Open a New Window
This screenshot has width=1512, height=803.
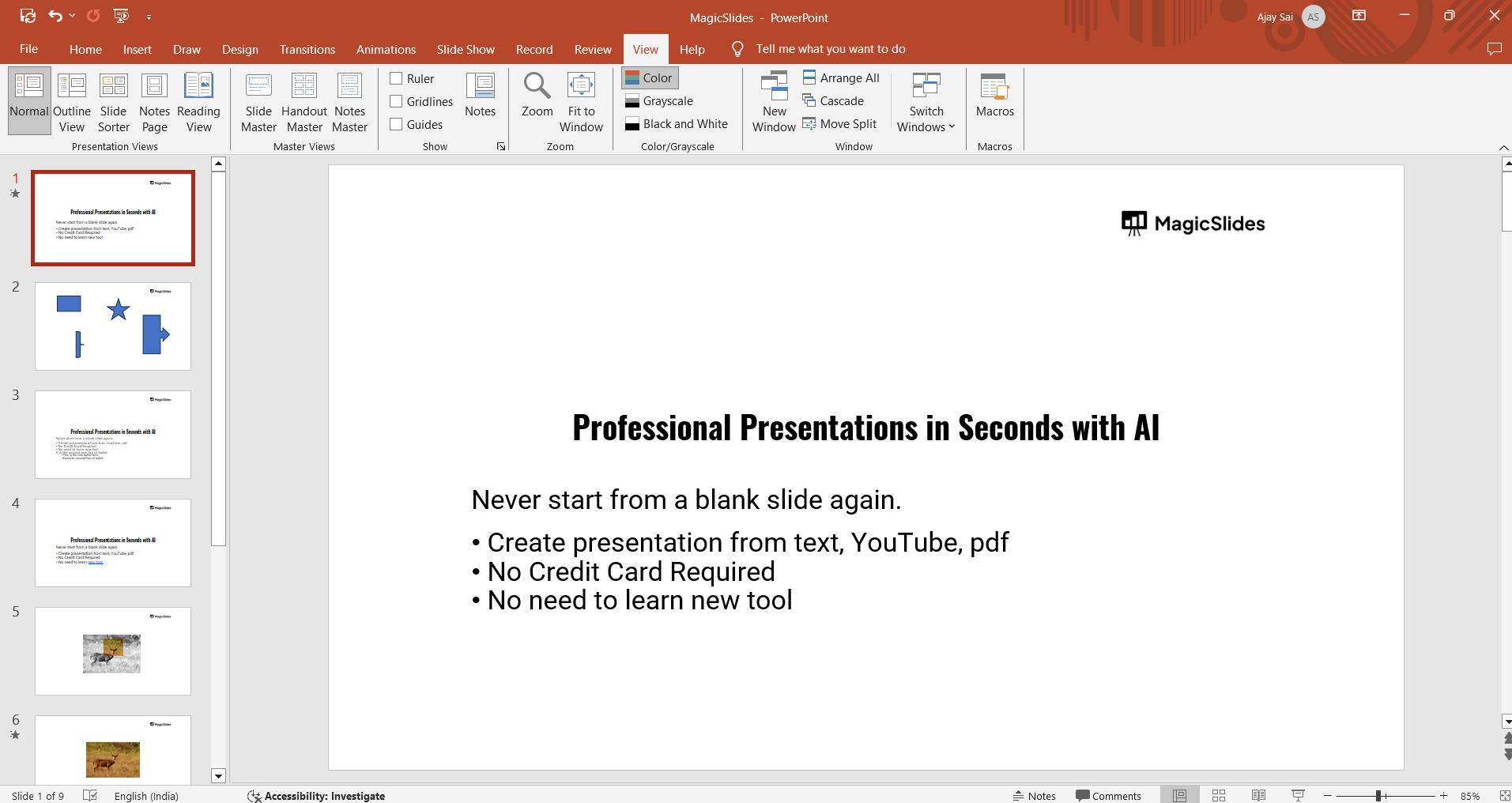(x=774, y=101)
